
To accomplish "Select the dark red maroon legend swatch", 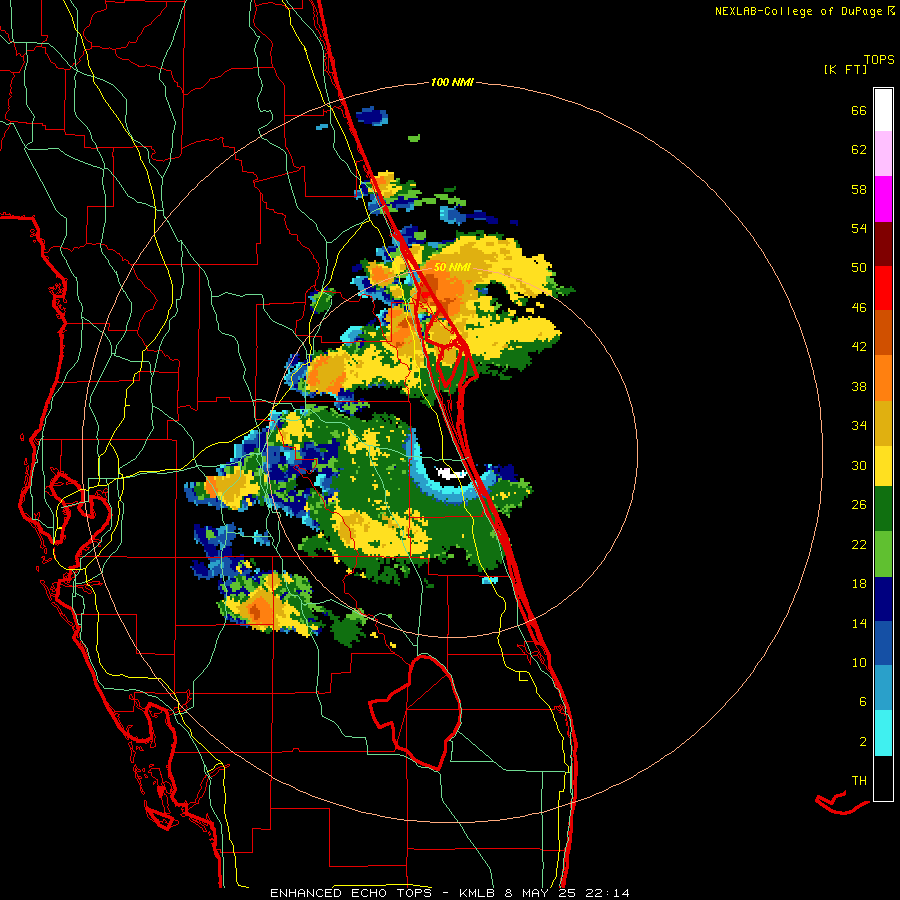I will pos(883,245).
